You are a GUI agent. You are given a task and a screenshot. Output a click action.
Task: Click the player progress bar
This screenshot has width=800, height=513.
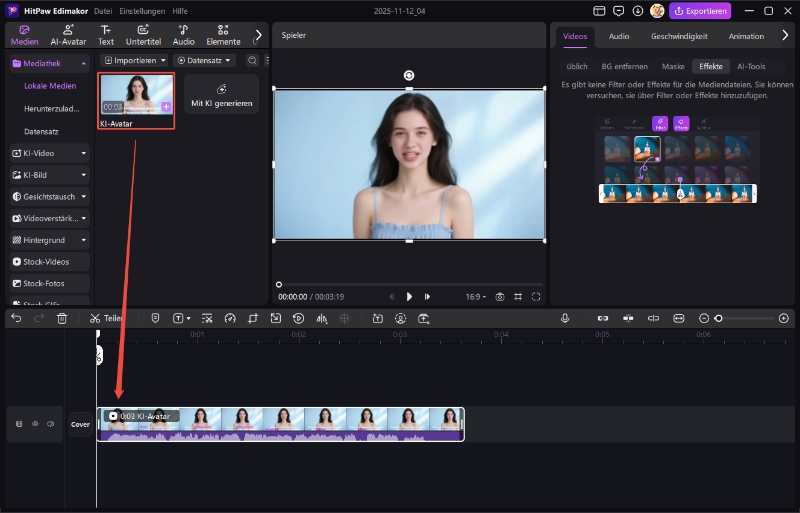click(410, 284)
